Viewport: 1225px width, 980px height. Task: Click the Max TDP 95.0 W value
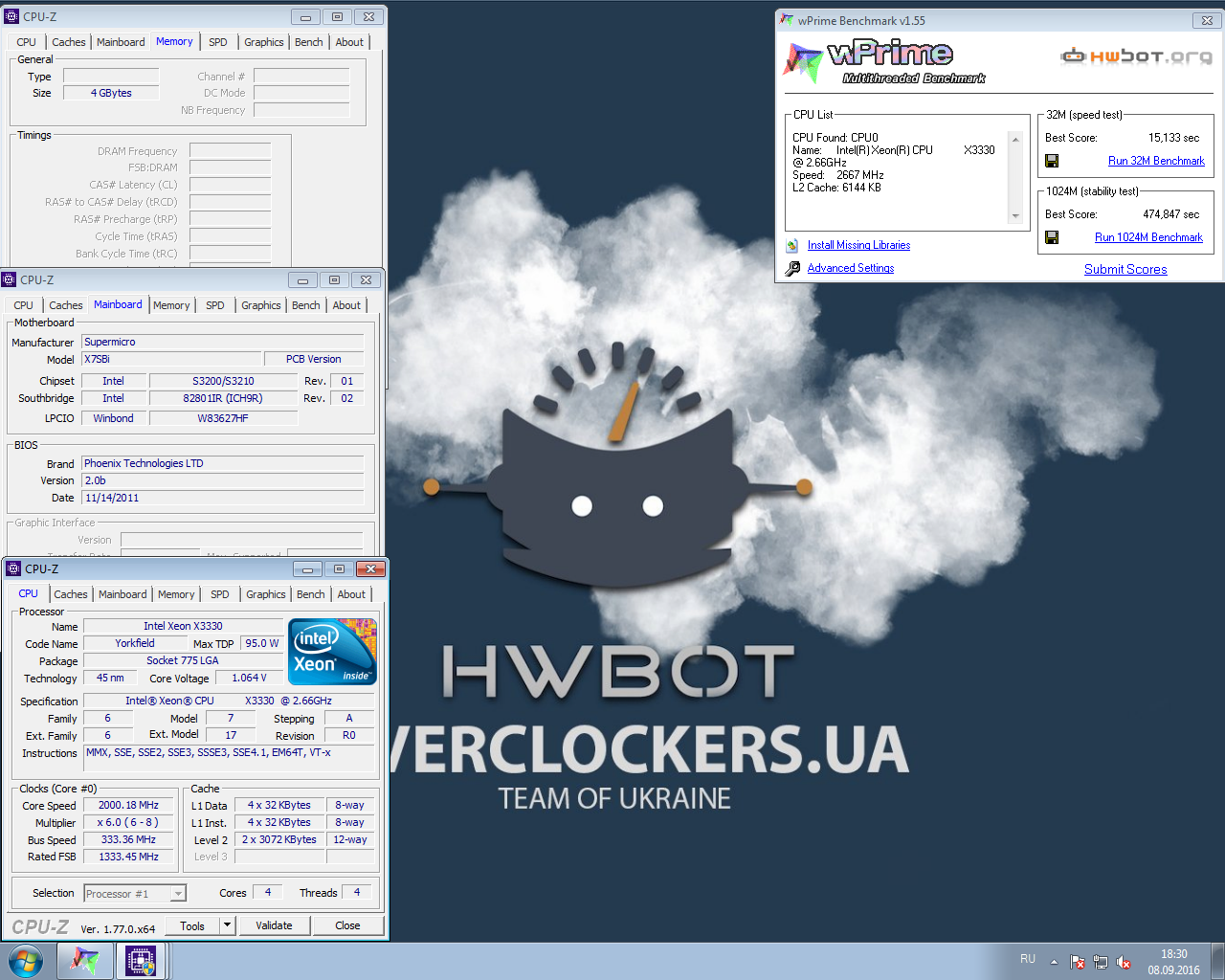(x=262, y=643)
